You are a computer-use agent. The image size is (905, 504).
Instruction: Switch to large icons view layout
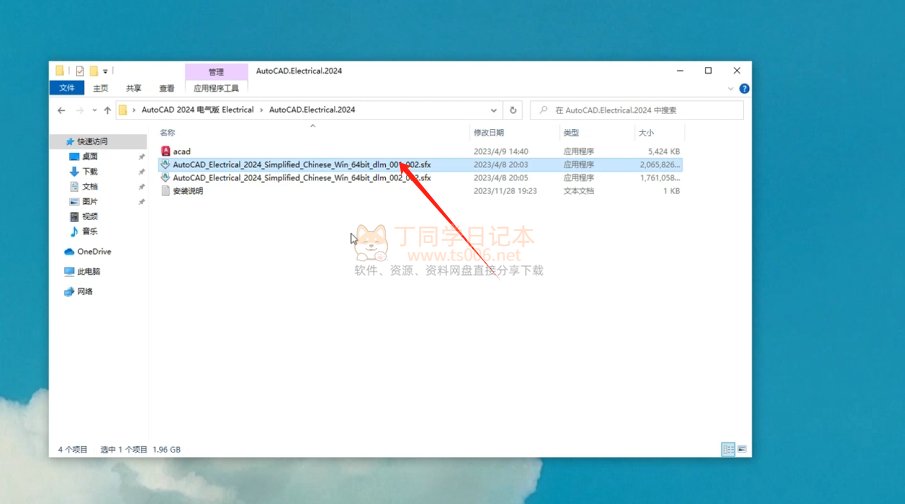[741, 450]
